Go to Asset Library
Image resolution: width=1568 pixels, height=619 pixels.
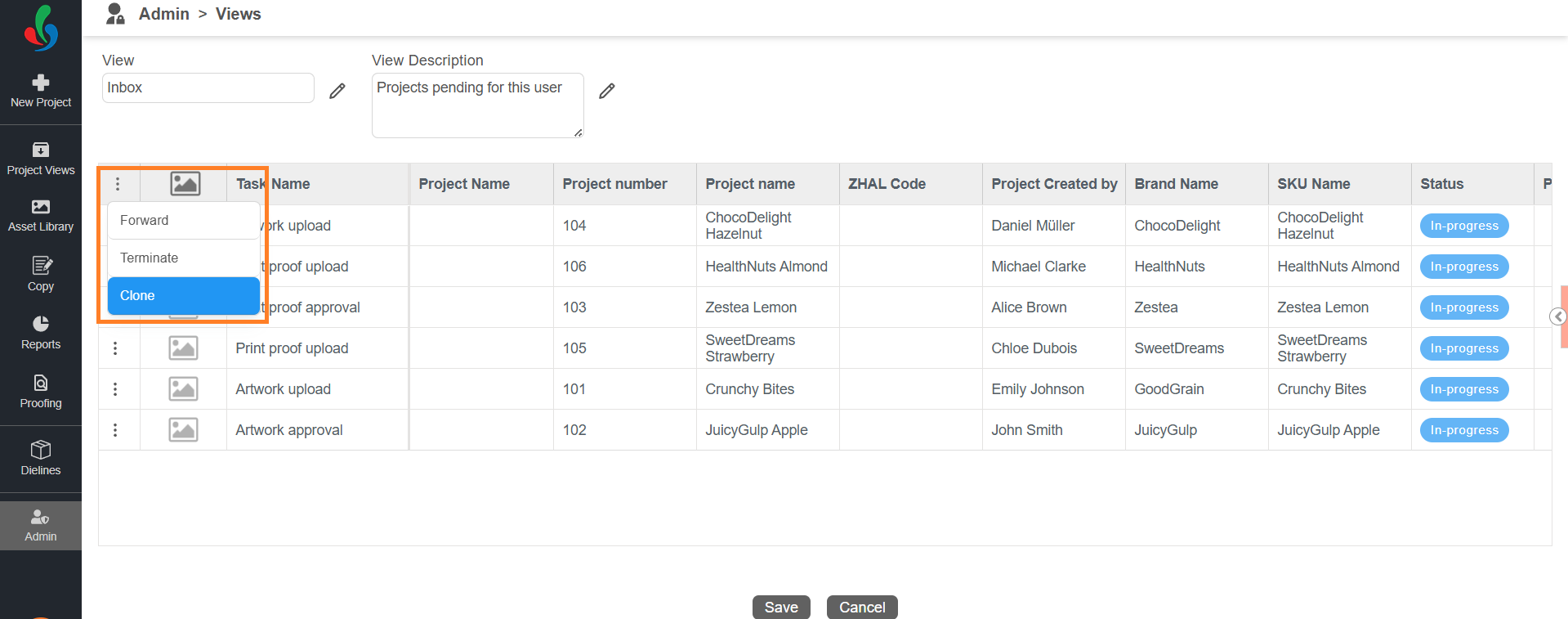pyautogui.click(x=41, y=215)
